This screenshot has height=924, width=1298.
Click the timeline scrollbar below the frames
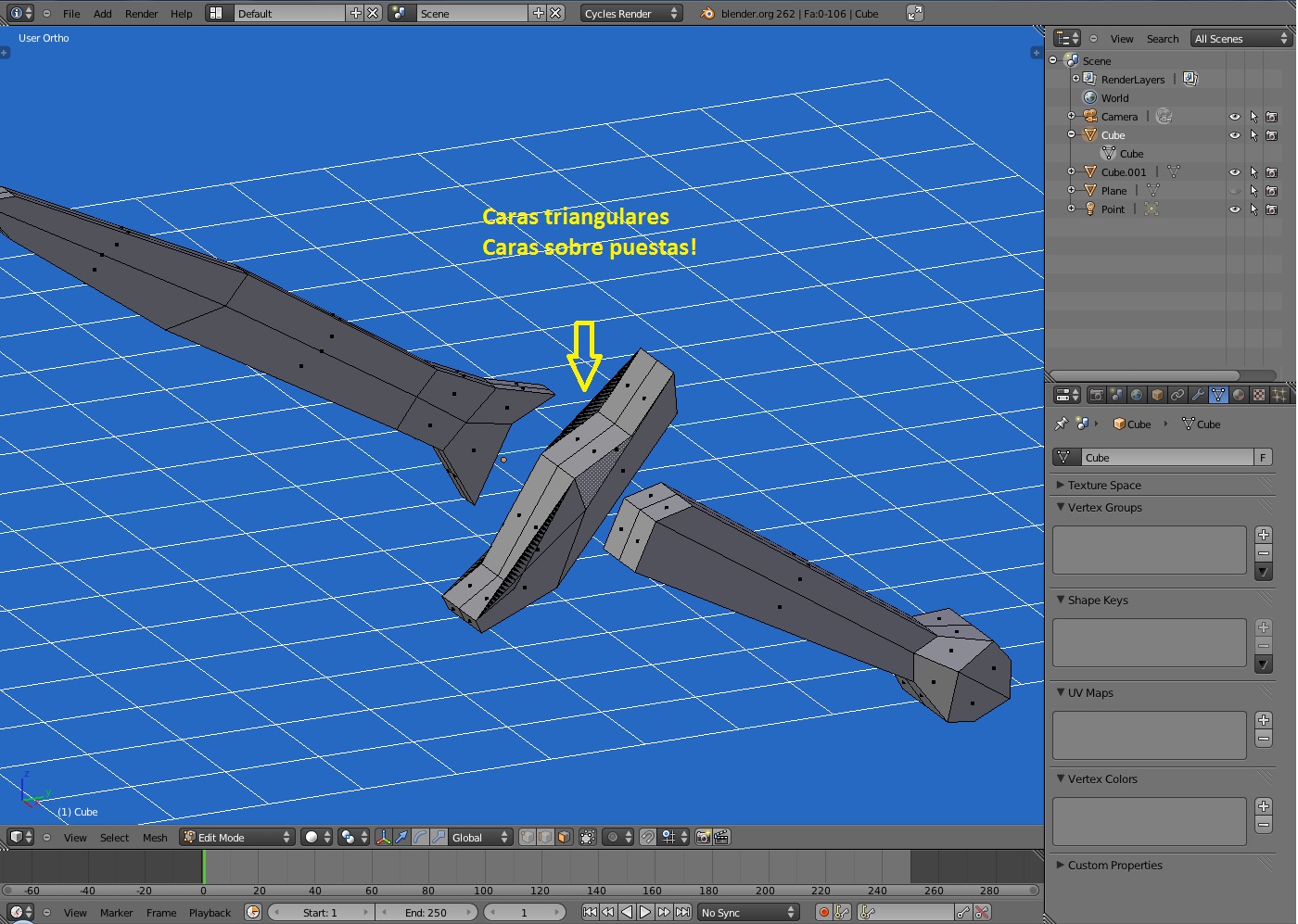(x=519, y=890)
